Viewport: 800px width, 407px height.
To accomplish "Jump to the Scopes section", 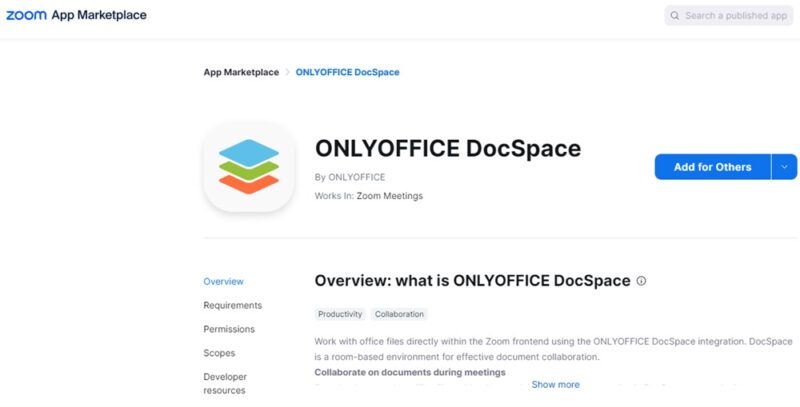I will 219,353.
